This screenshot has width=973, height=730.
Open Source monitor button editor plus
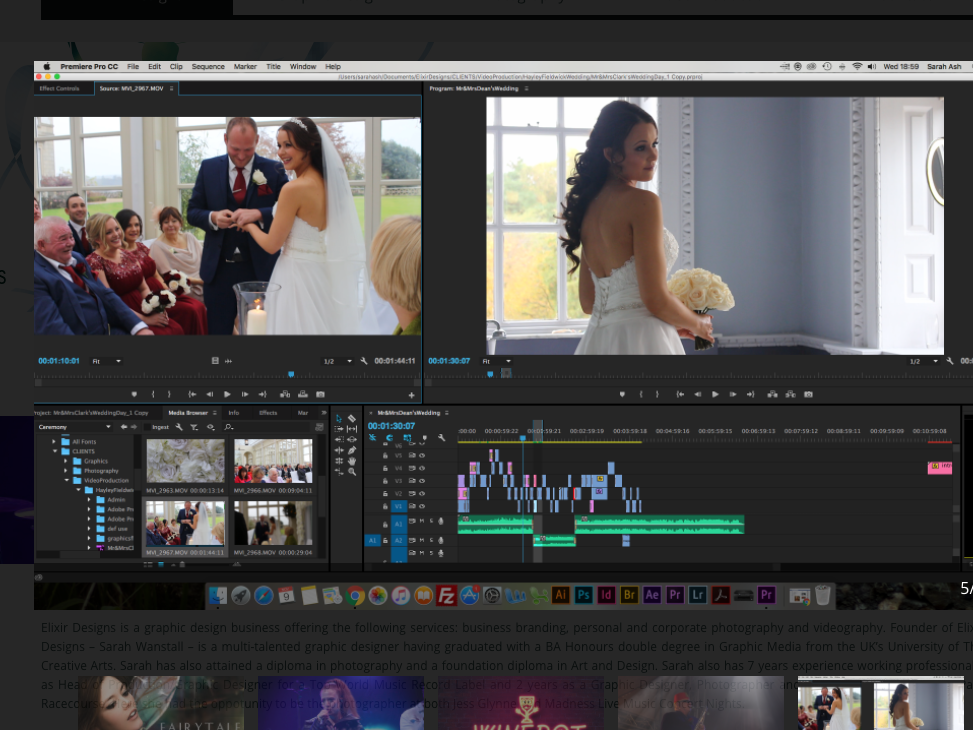point(411,395)
